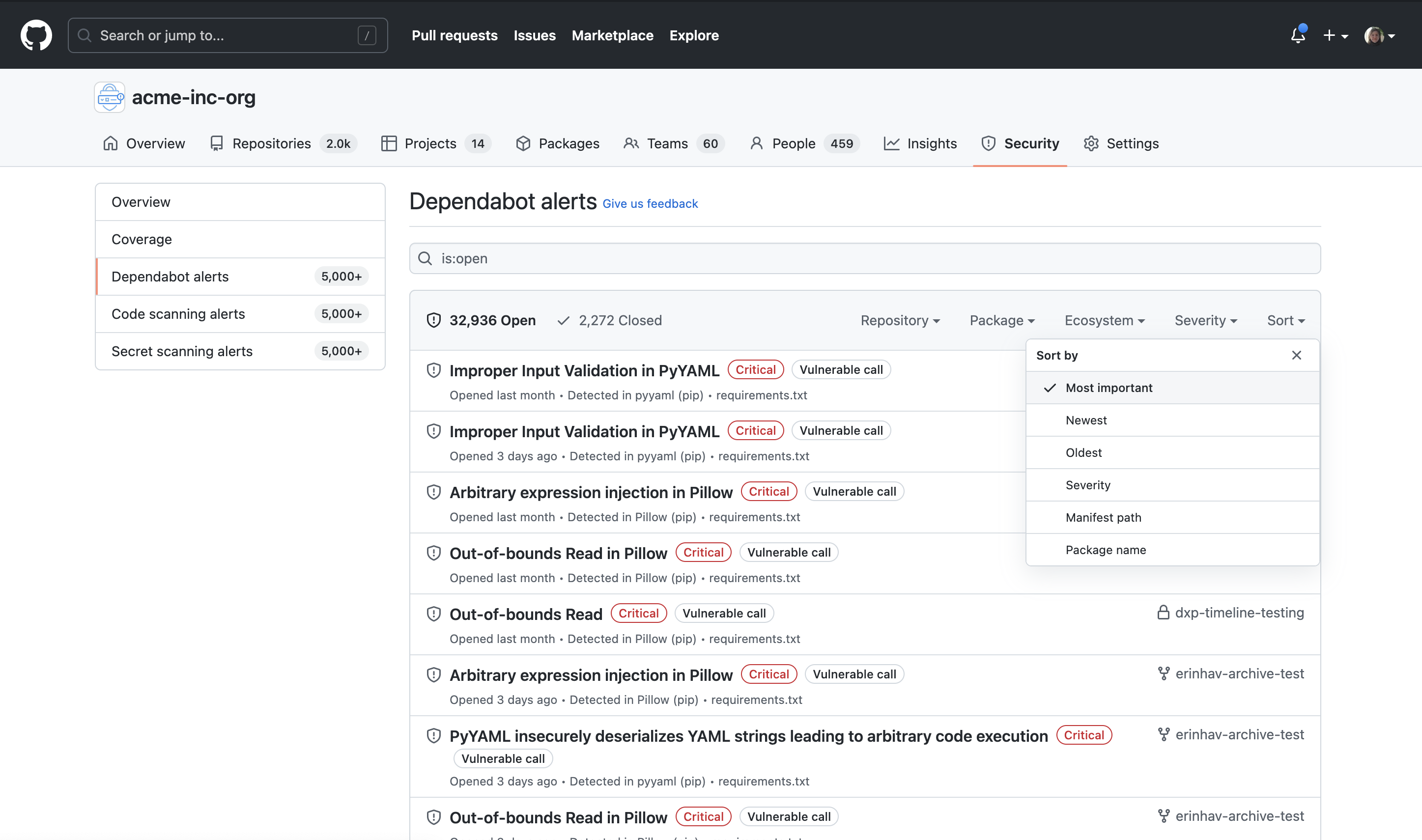Viewport: 1422px width, 840px height.
Task: Expand the Ecosystem filter dropdown
Action: 1105,320
